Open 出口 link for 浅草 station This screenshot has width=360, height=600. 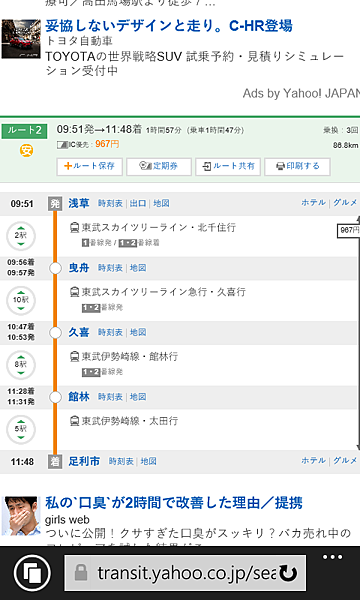click(x=138, y=204)
